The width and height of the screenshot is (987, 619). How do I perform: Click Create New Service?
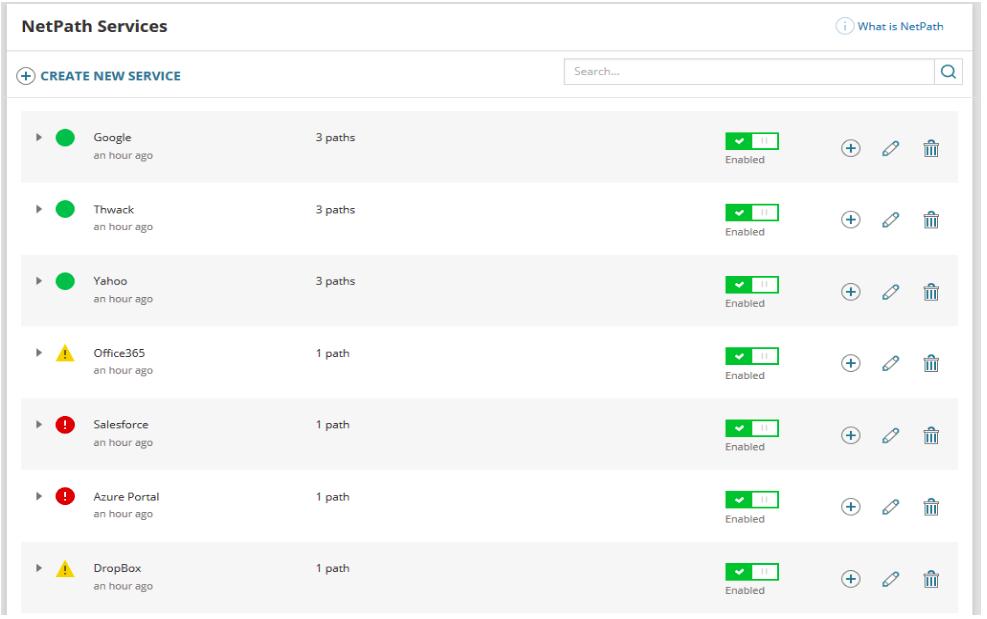pyautogui.click(x=99, y=76)
